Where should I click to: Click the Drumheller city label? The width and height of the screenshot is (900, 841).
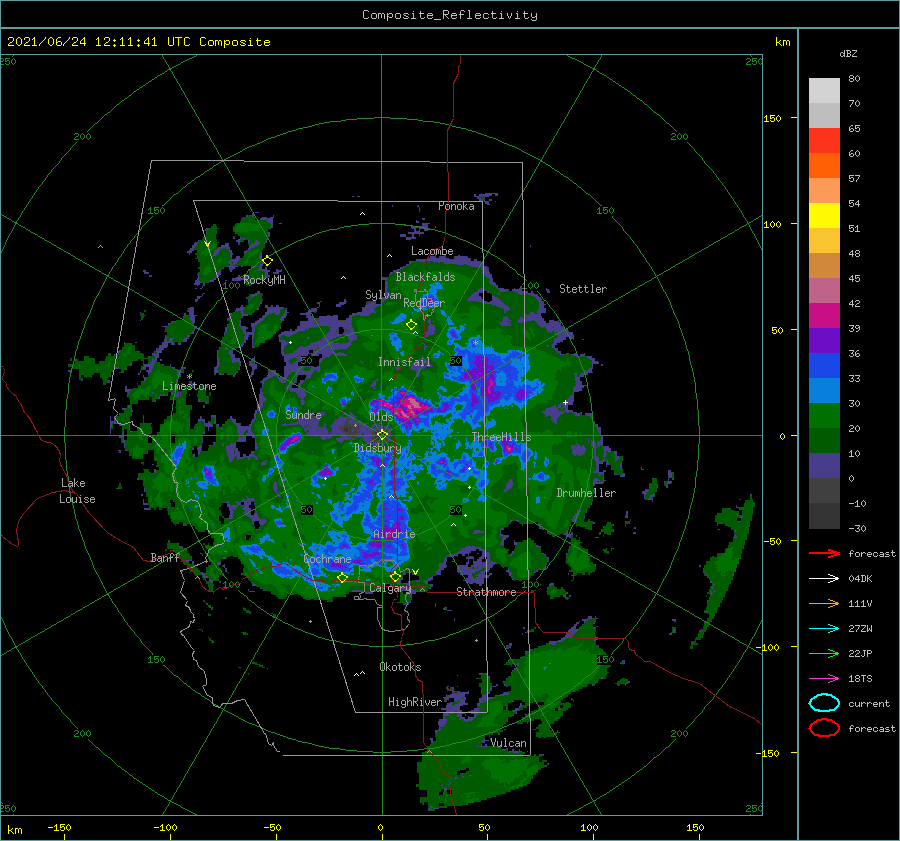[586, 493]
